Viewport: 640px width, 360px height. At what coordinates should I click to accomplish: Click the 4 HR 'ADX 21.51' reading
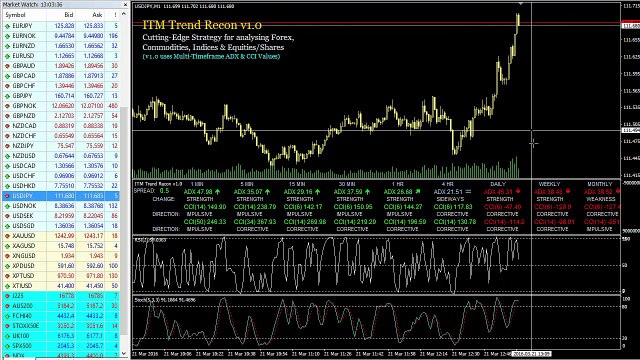(x=448, y=191)
